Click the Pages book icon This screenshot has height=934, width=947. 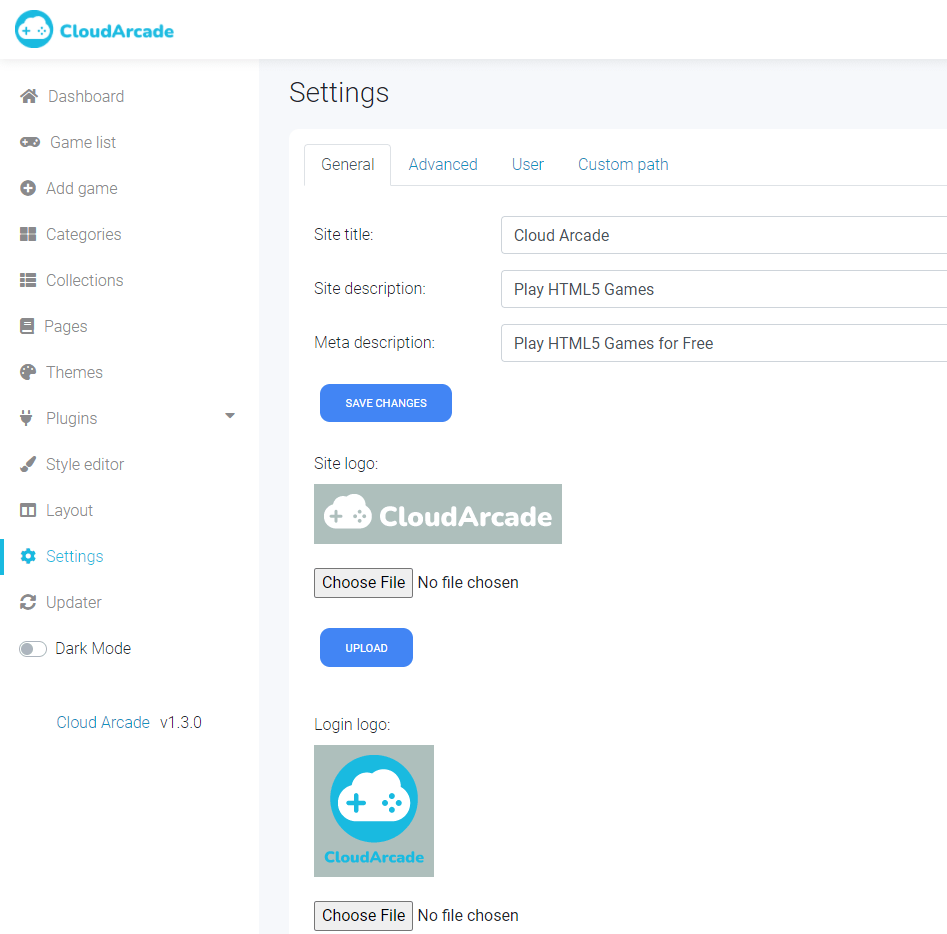coord(27,326)
